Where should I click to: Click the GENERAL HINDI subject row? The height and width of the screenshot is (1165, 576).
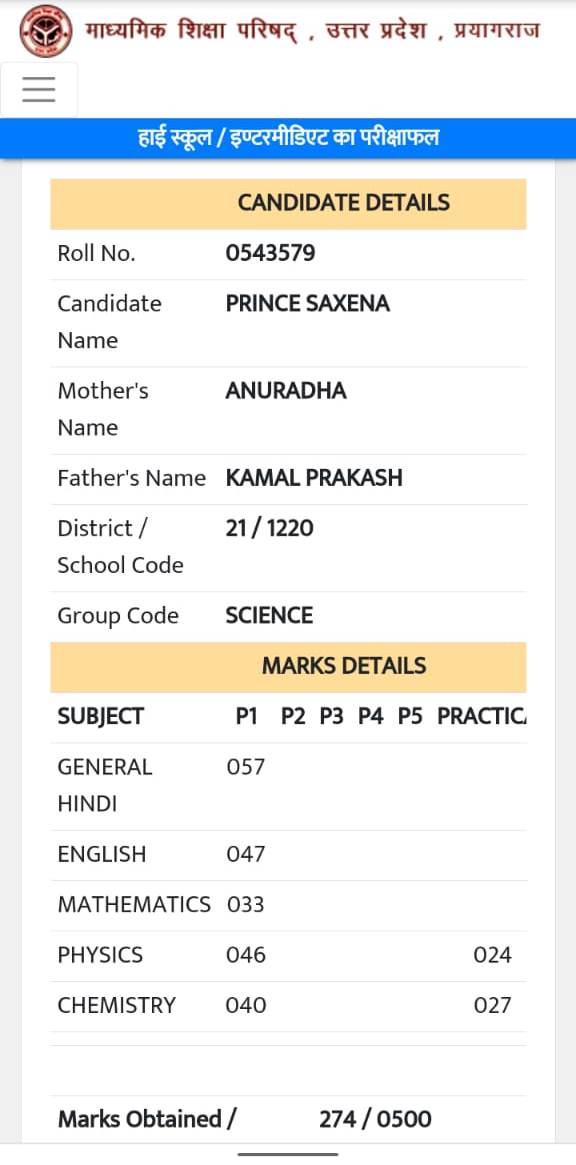point(288,786)
